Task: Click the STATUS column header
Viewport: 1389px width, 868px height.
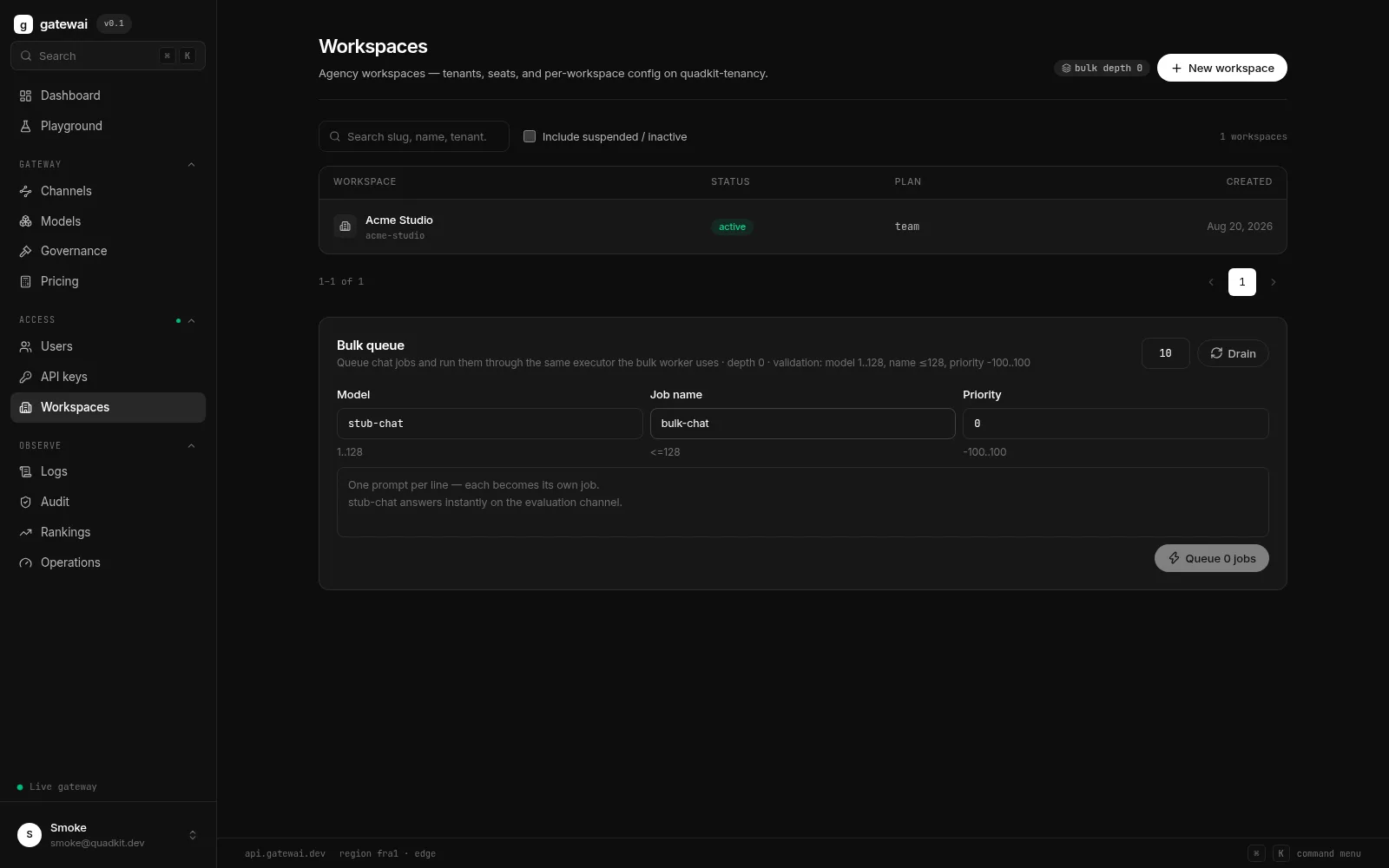Action: click(x=730, y=182)
